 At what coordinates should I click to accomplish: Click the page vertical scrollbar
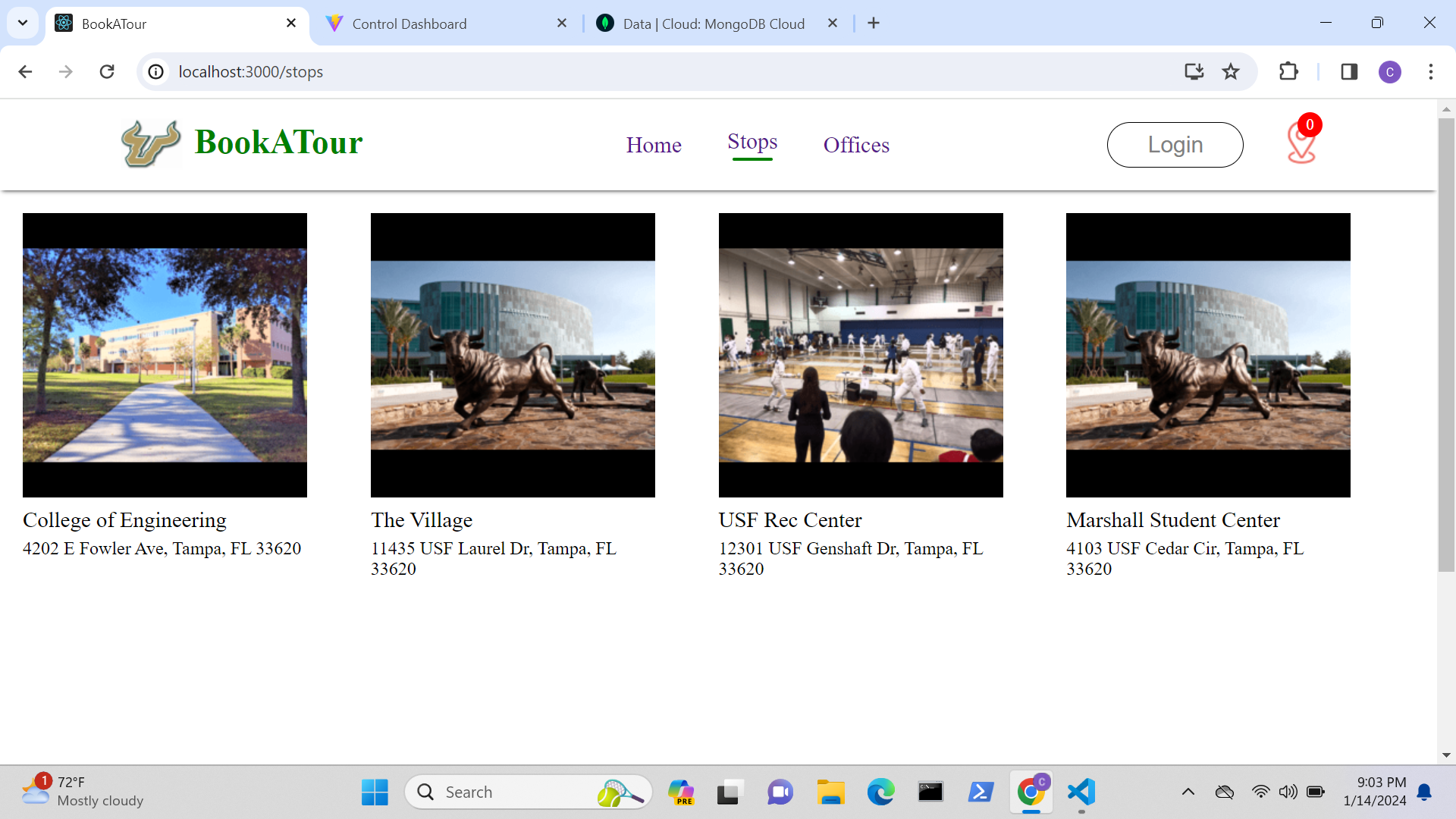point(1446,341)
